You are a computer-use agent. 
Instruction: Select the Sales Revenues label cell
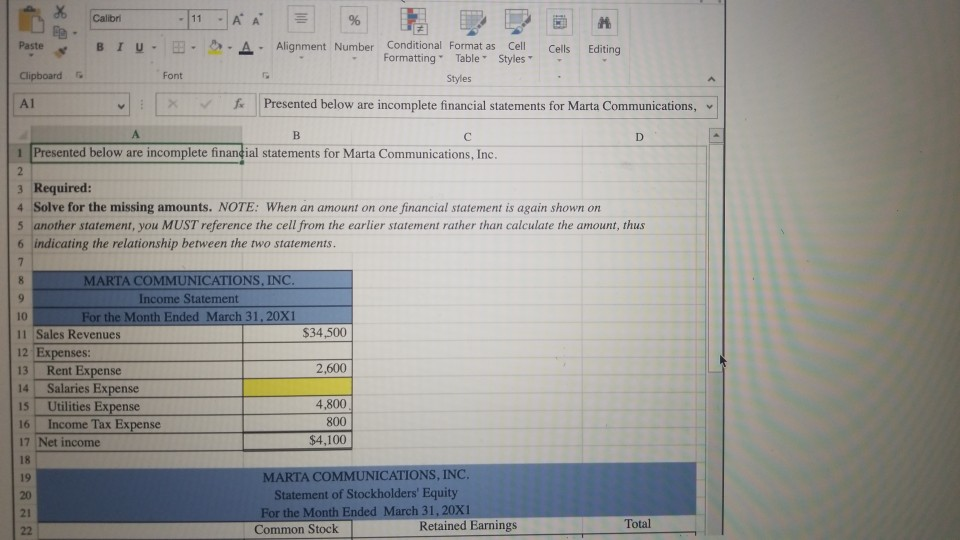[137, 334]
